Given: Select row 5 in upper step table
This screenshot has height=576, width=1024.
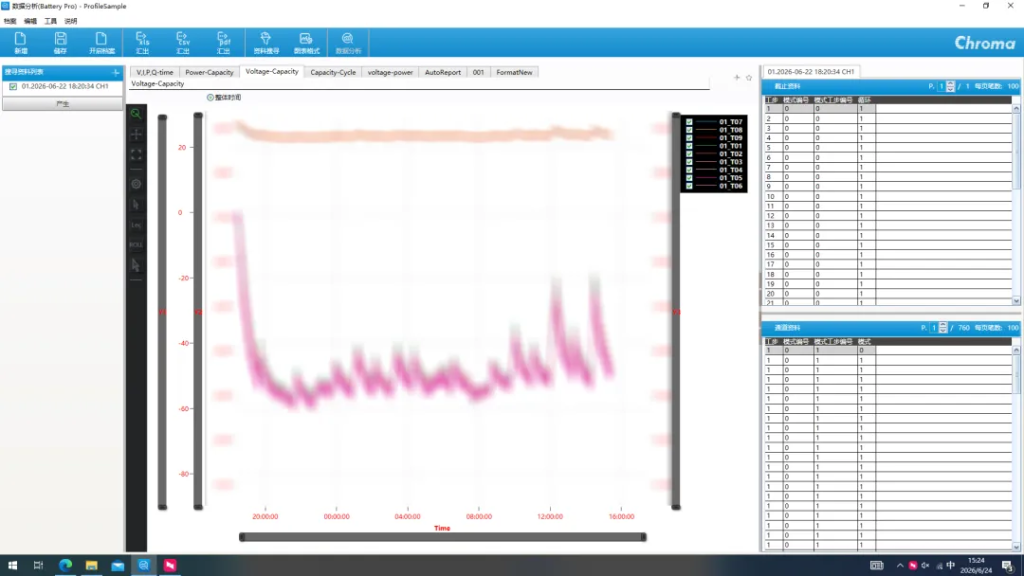Looking at the screenshot, I should [x=888, y=148].
